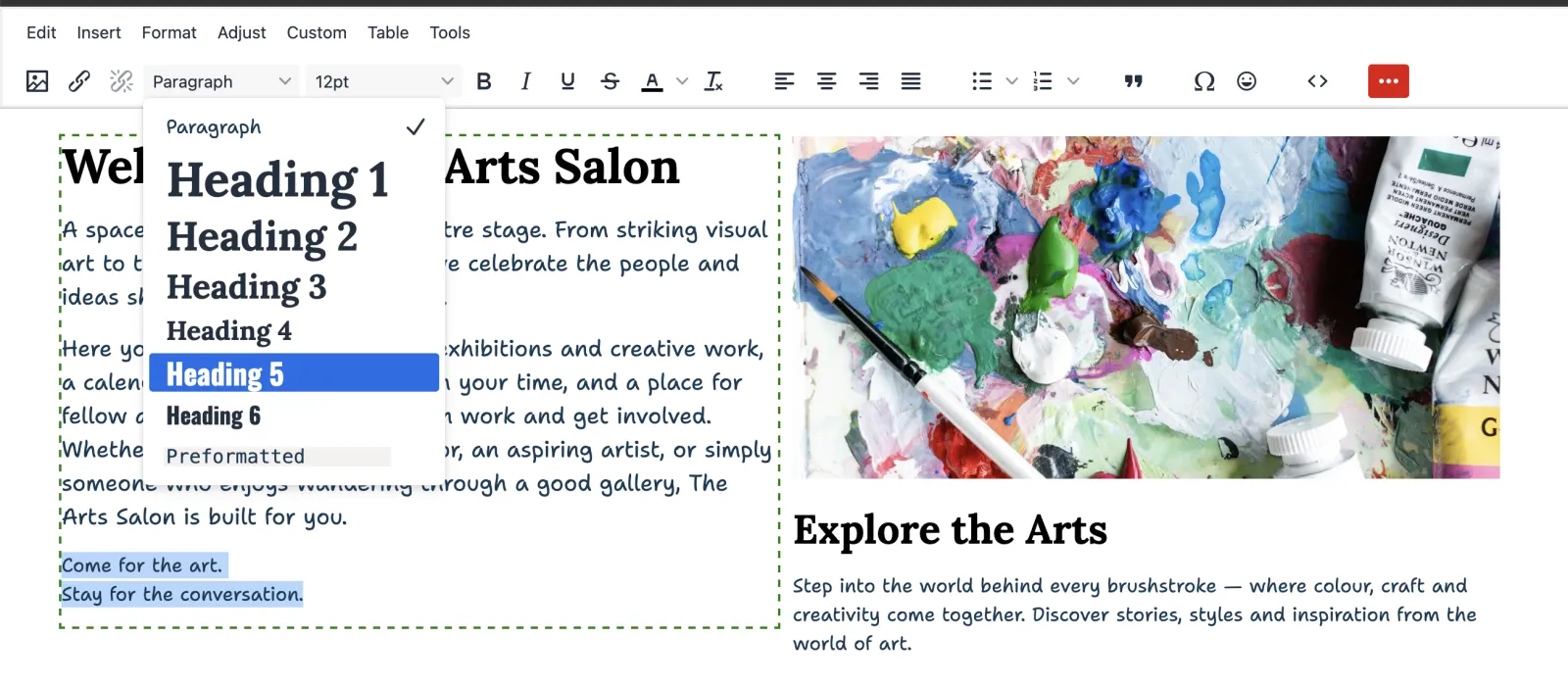Choose Heading 3 from the format list
Screen dimensions: 1568x686
(x=294, y=287)
